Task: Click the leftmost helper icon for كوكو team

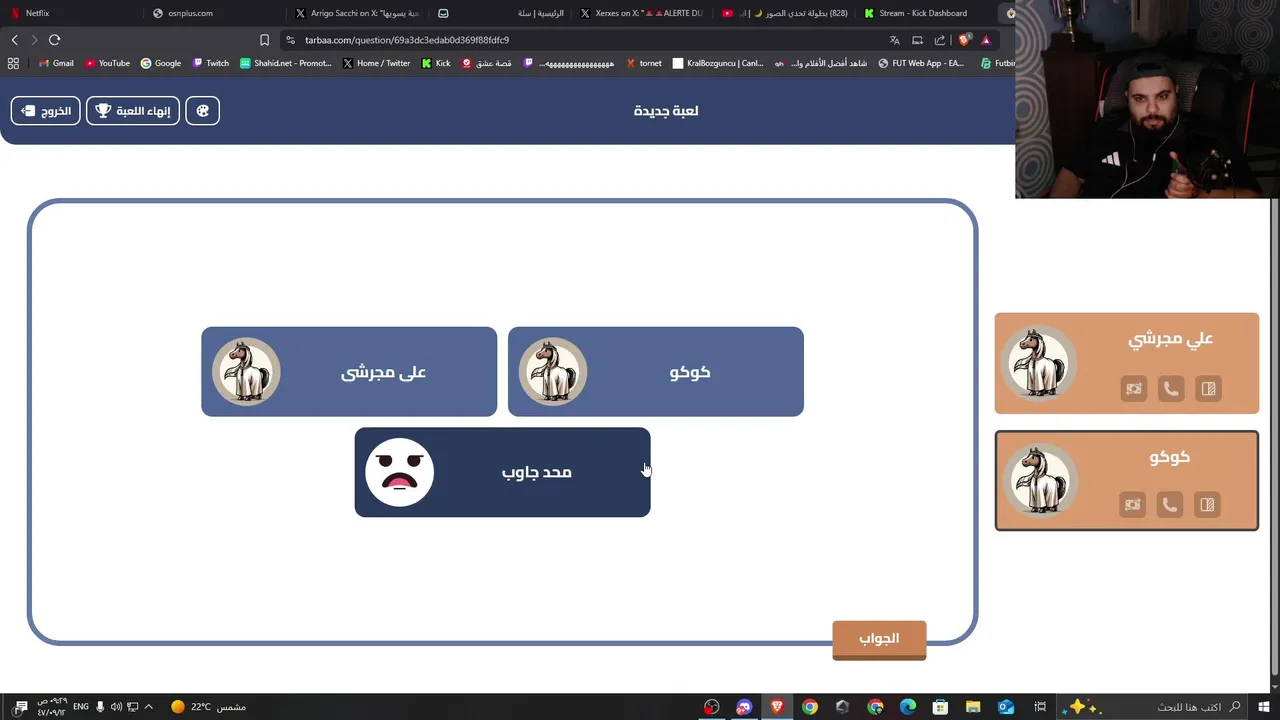Action: click(1132, 505)
